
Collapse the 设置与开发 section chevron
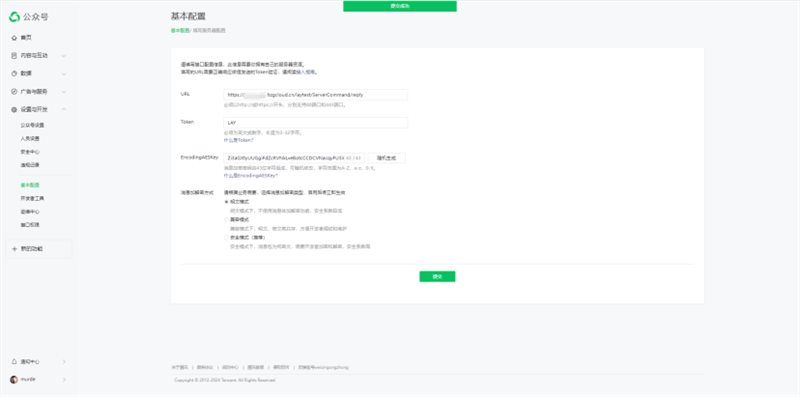click(x=64, y=109)
